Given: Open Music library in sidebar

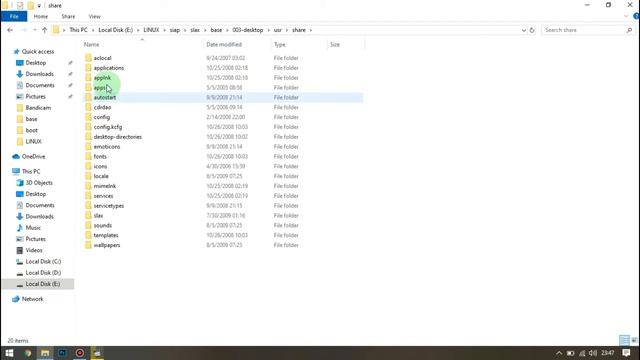Looking at the screenshot, I should coord(33,228).
